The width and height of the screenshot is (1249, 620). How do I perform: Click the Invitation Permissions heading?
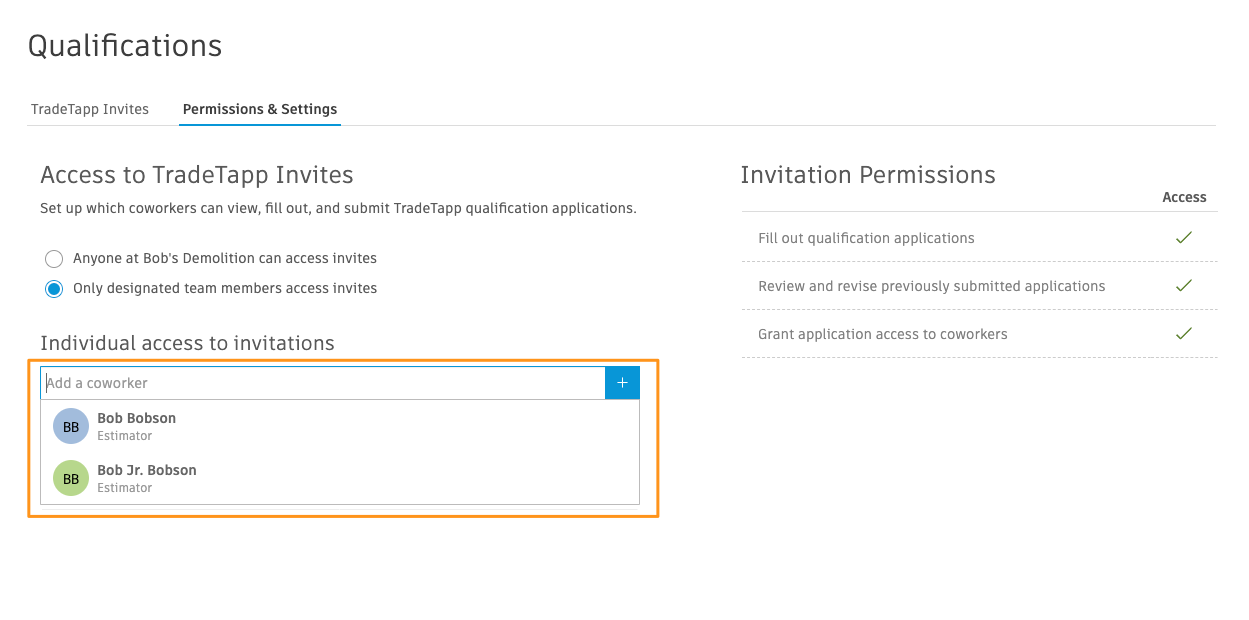868,175
